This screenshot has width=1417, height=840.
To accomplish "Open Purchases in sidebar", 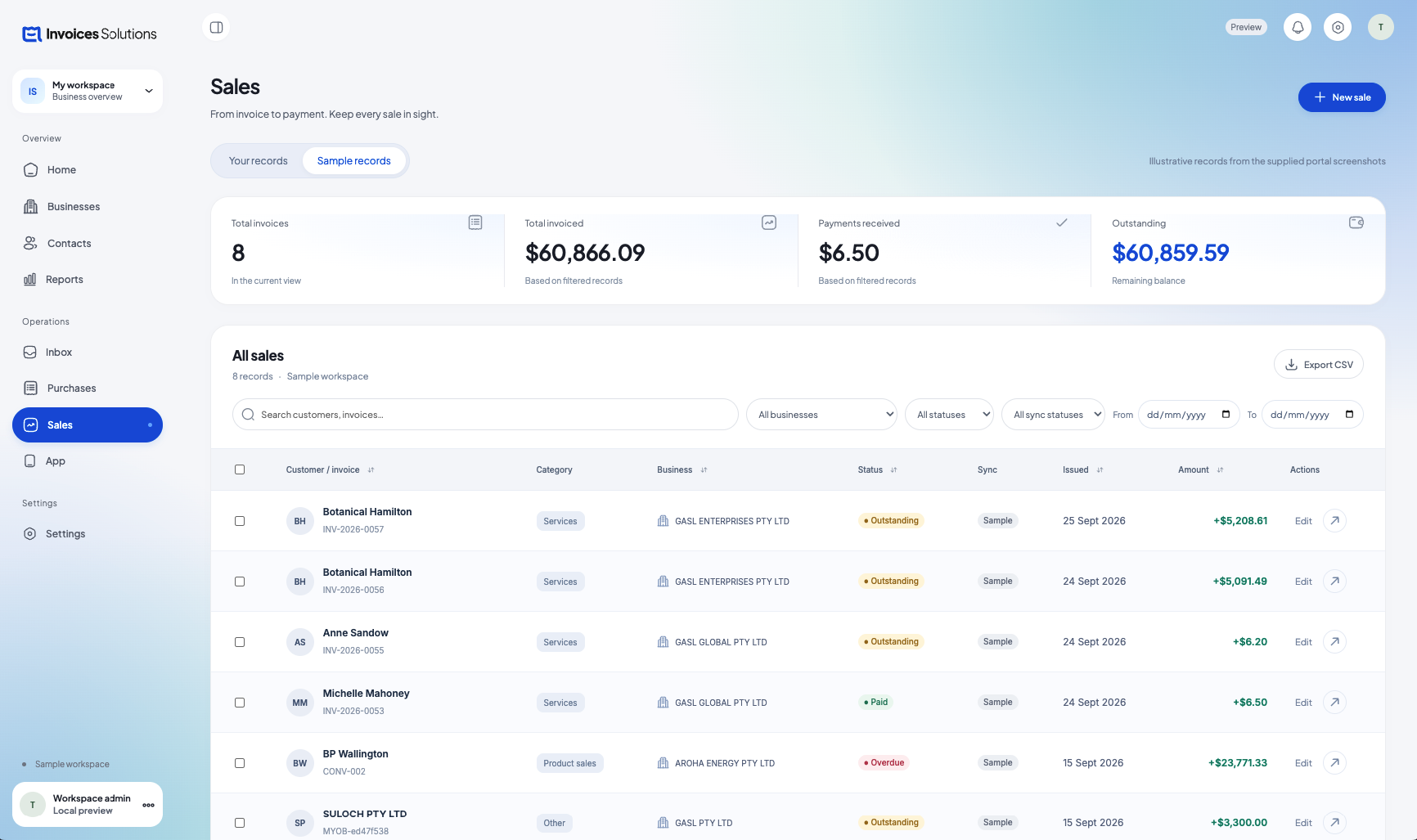I will click(88, 389).
